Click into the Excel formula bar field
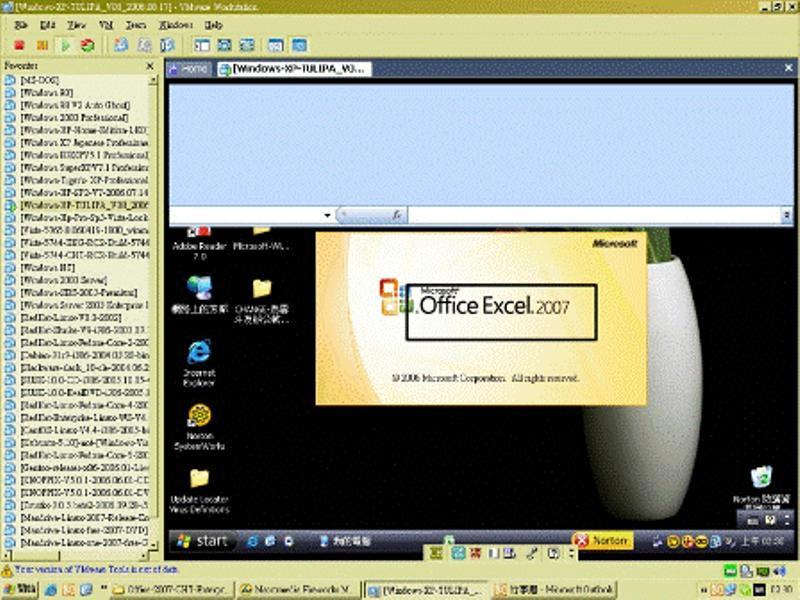Screen dimensions: 800x600 [x=595, y=215]
